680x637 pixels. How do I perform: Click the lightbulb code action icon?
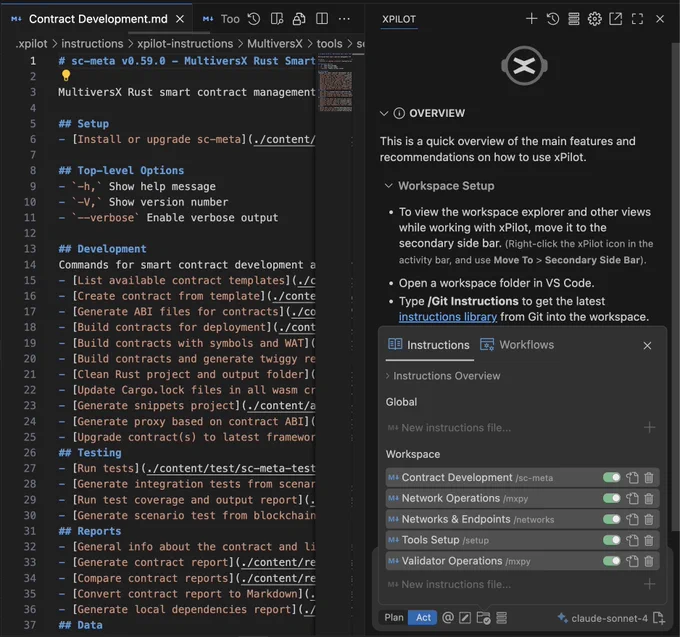(66, 75)
